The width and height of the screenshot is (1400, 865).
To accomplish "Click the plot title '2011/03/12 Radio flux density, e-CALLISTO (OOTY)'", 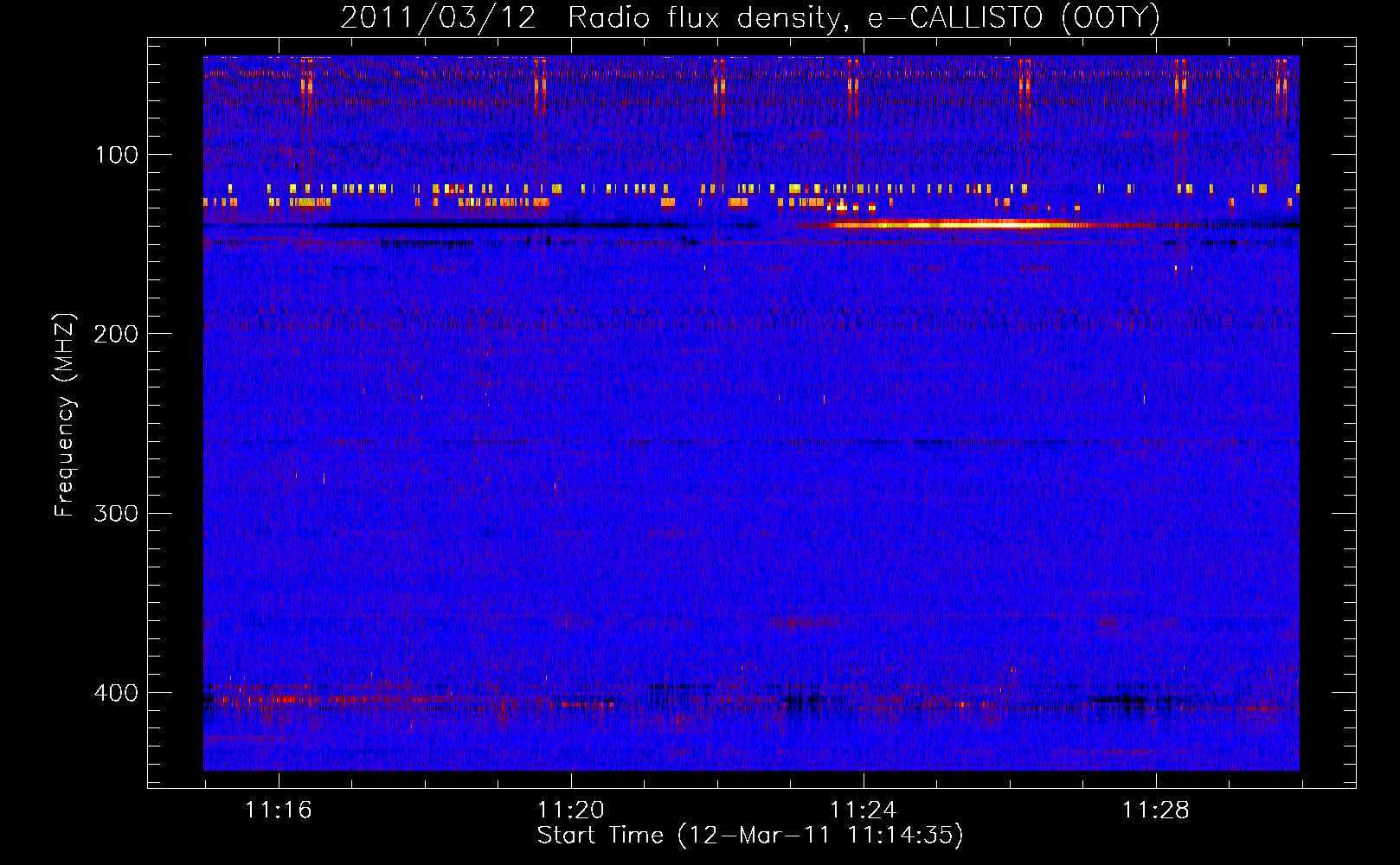I will [x=749, y=17].
